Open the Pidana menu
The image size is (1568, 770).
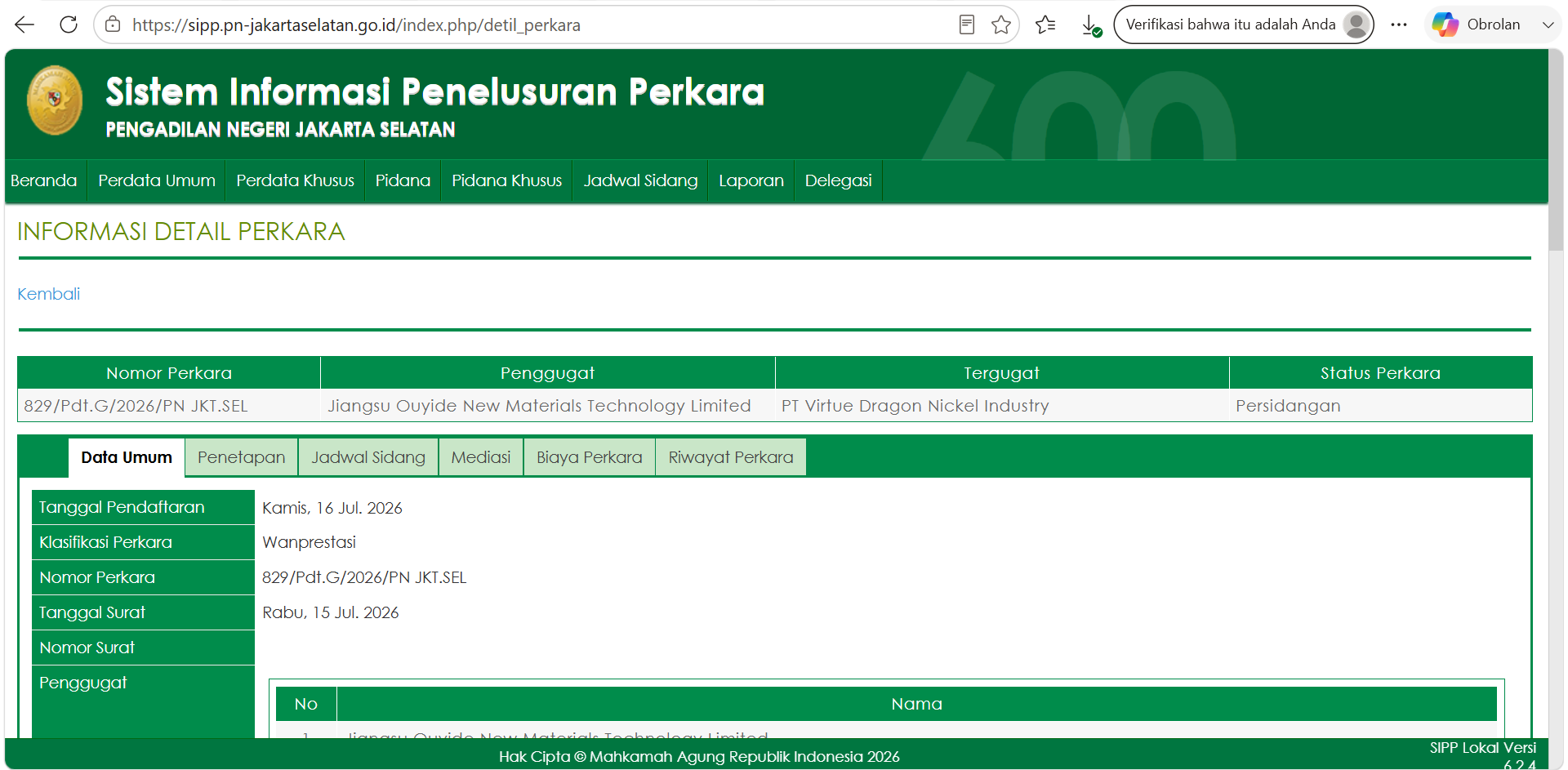click(403, 180)
